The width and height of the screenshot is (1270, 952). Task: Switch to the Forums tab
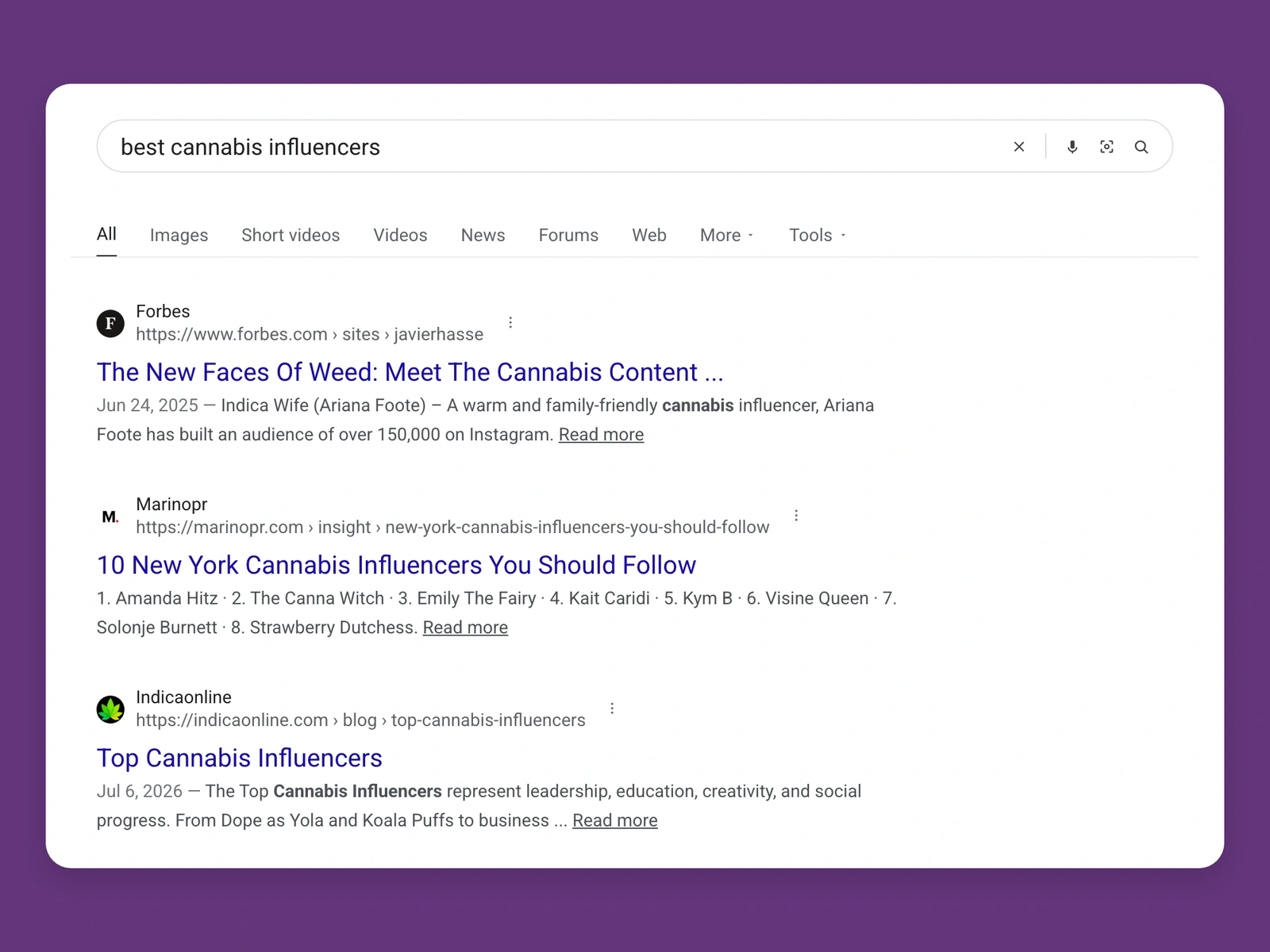[568, 235]
